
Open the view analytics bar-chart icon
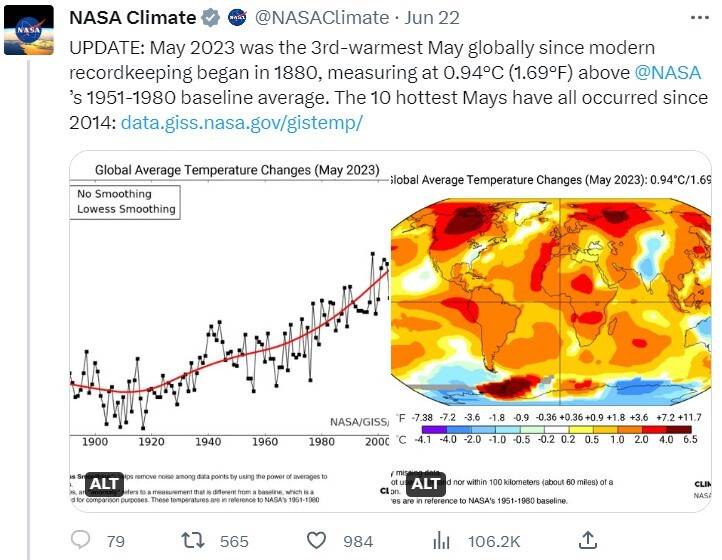[441, 541]
